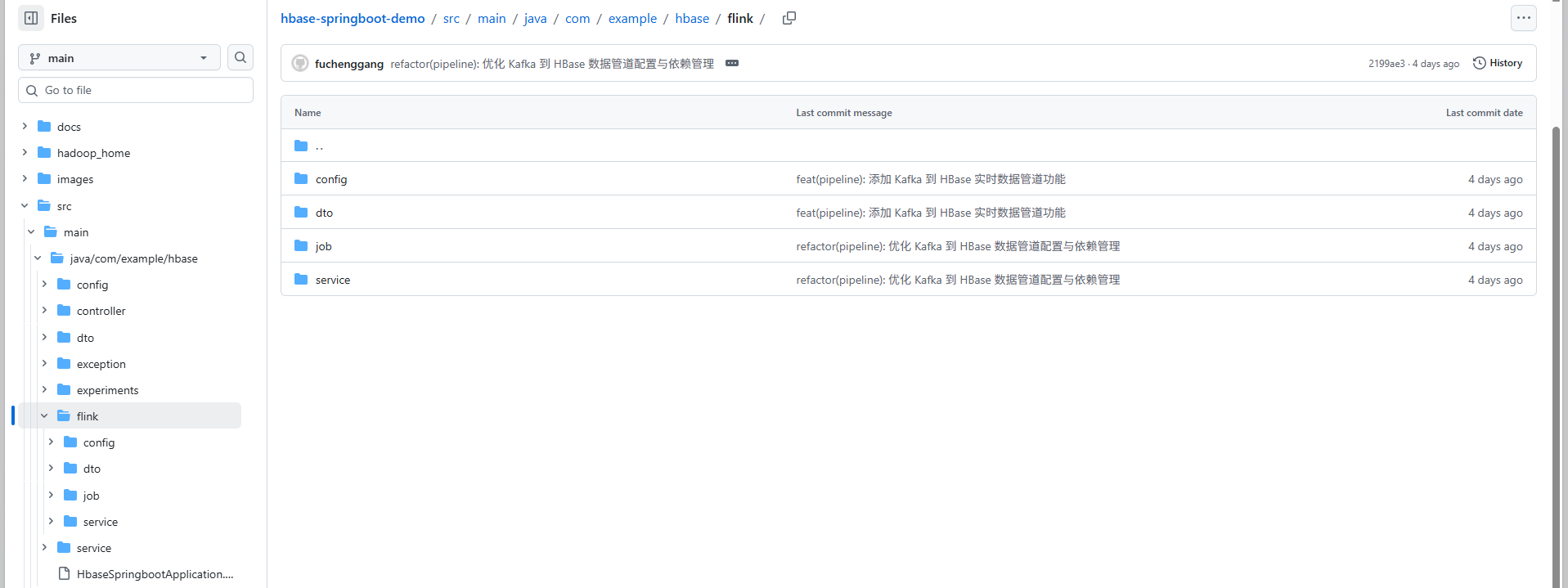Go to example breadcrumb link

click(632, 18)
